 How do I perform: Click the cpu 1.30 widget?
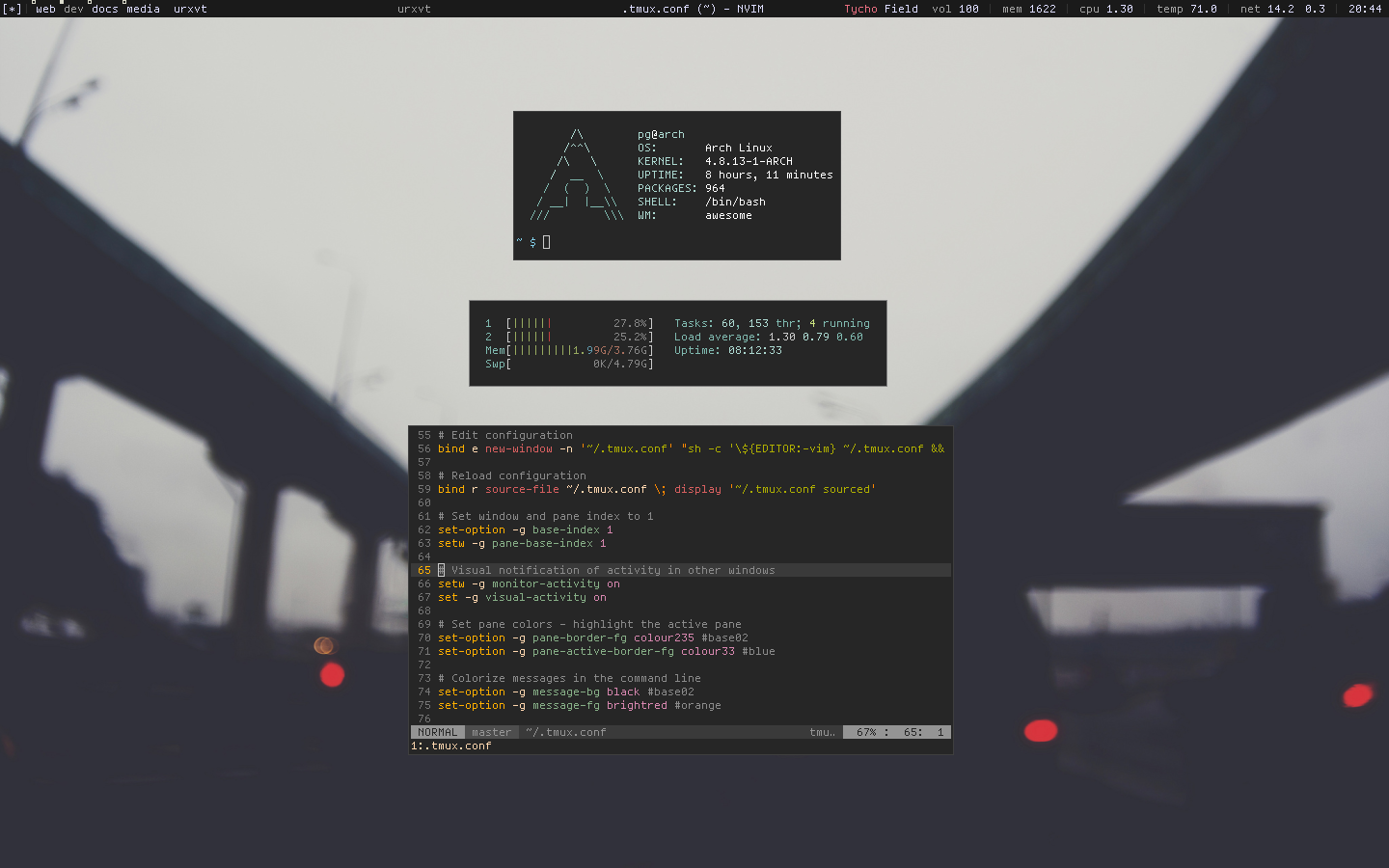[x=1106, y=9]
